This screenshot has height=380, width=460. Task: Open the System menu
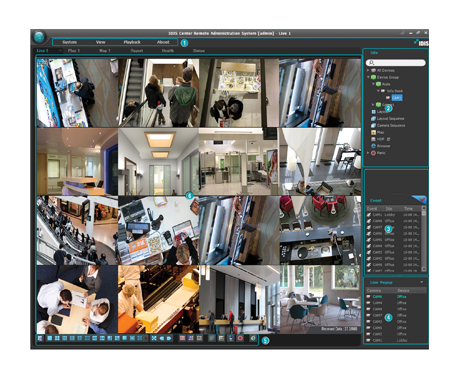pos(70,42)
